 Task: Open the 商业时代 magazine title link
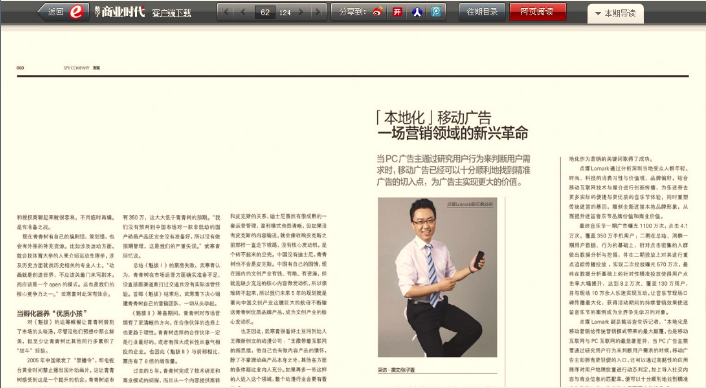(120, 12)
